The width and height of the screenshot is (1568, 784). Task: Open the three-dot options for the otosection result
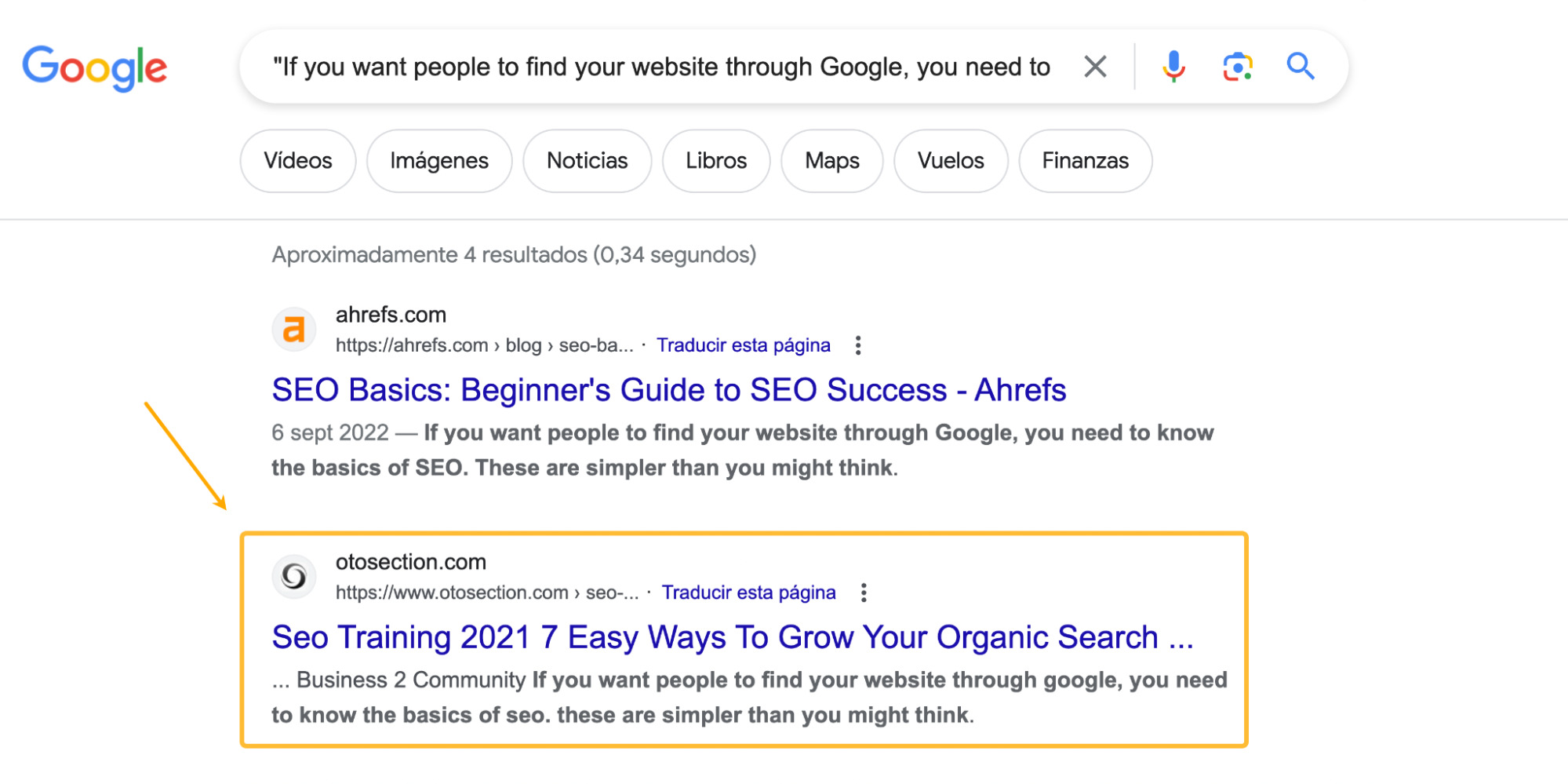863,593
